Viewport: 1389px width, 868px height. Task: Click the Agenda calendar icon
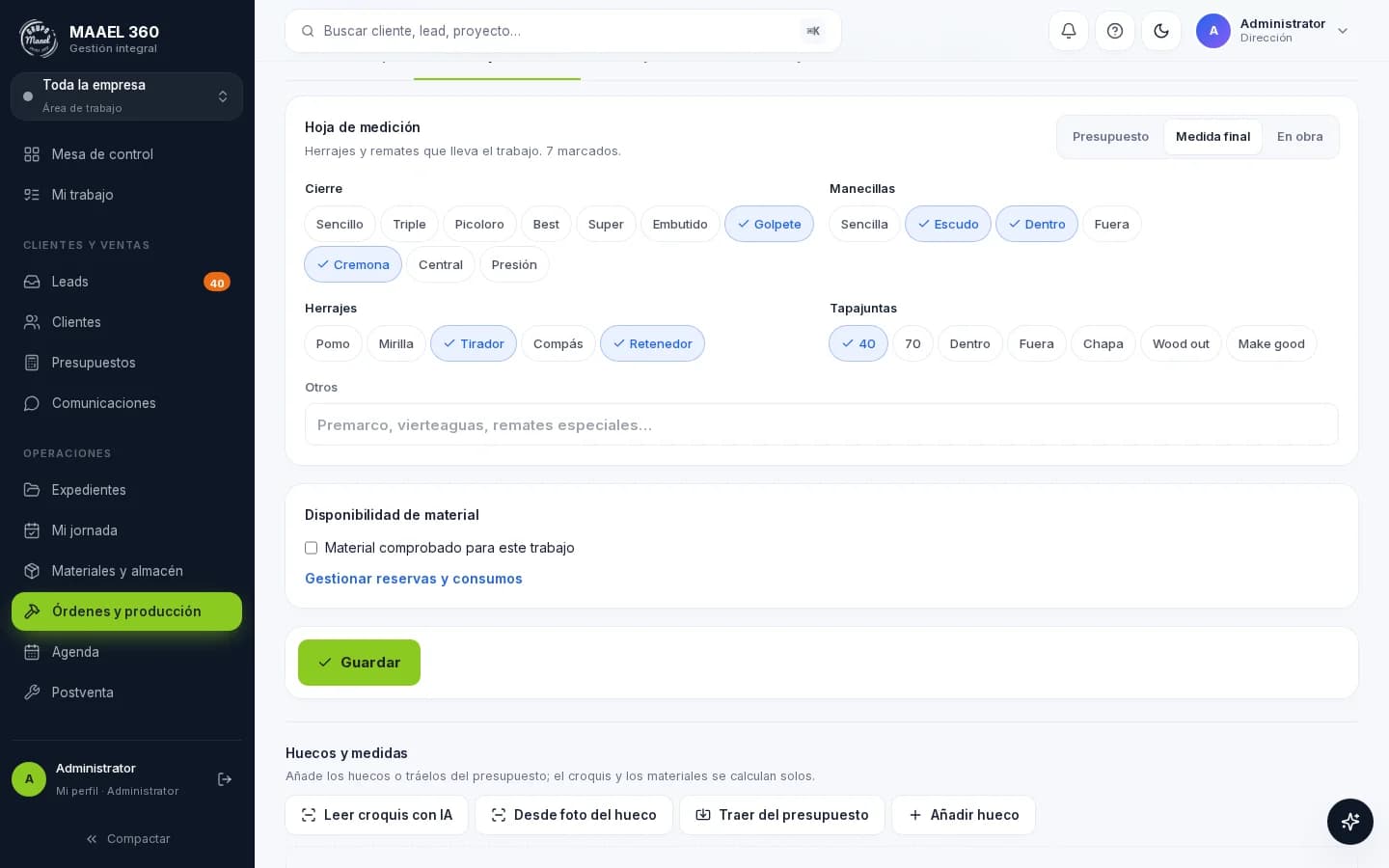[32, 652]
